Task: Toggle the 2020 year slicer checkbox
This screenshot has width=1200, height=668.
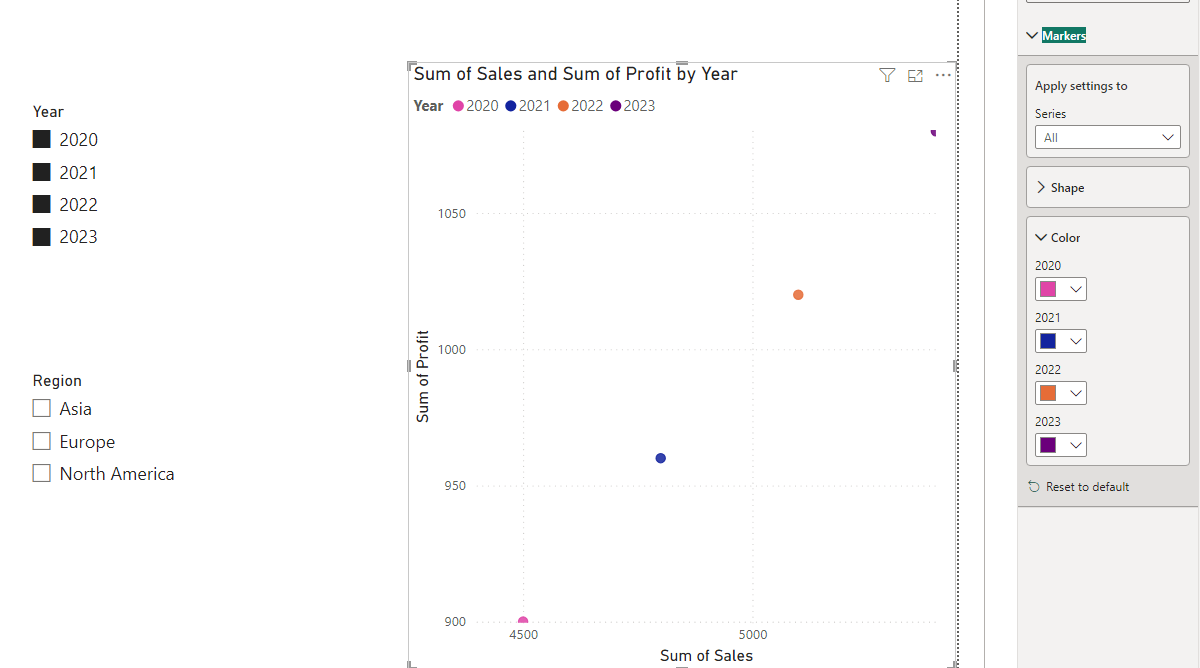Action: coord(42,140)
